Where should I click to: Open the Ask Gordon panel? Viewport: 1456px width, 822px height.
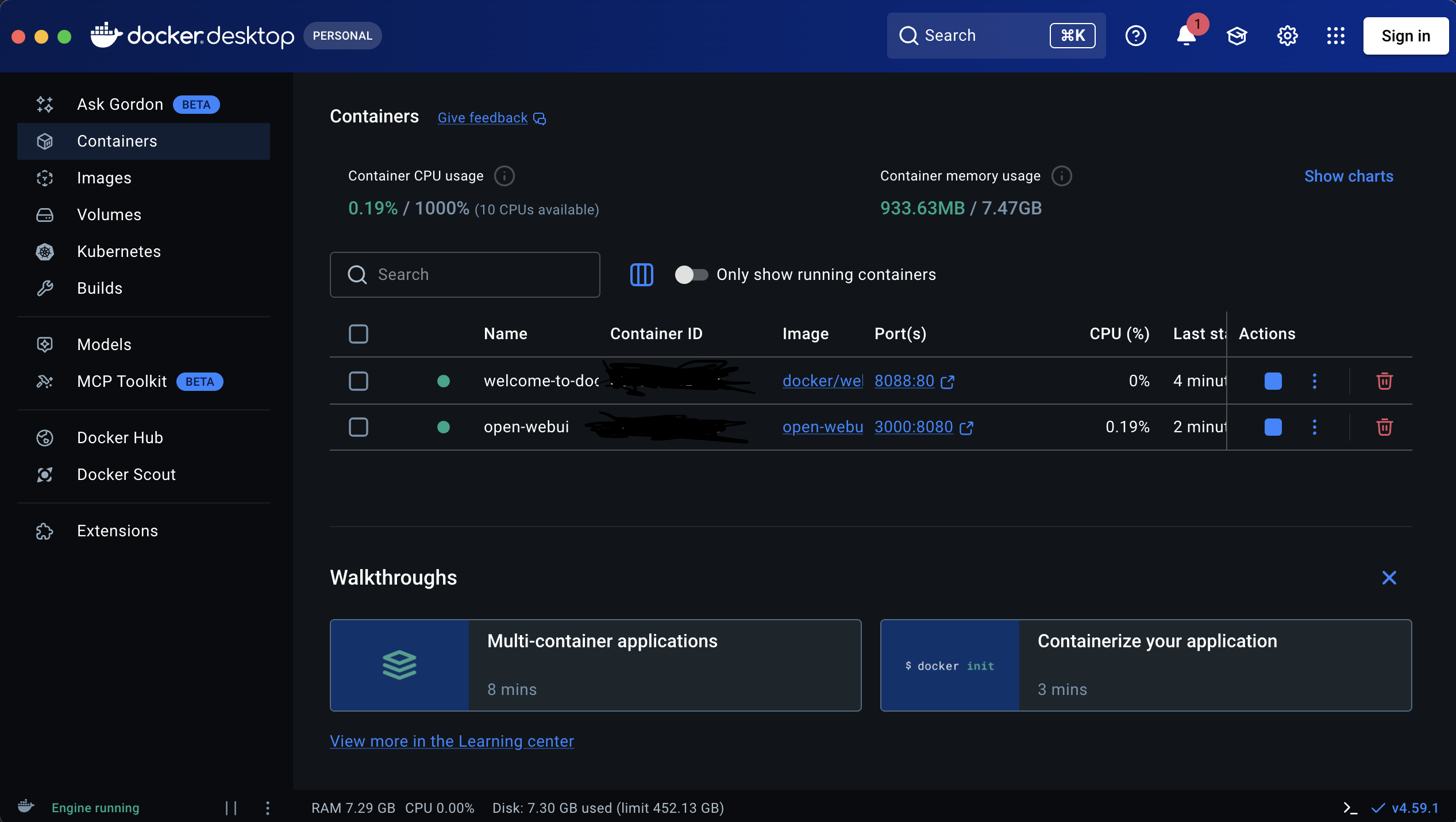click(120, 104)
